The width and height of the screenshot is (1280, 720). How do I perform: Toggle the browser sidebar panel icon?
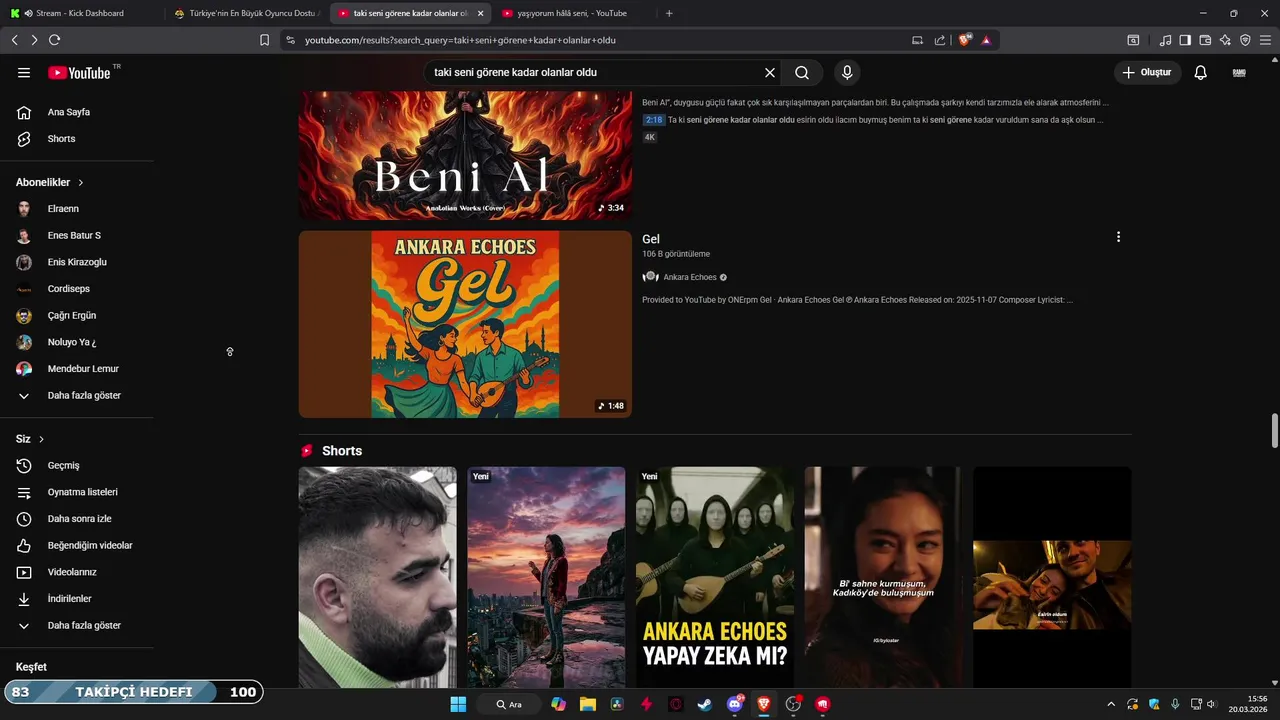(1185, 40)
